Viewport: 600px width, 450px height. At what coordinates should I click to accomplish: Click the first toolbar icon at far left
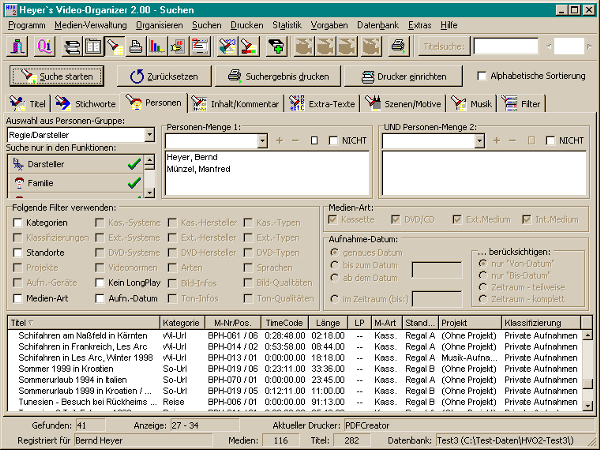point(19,46)
